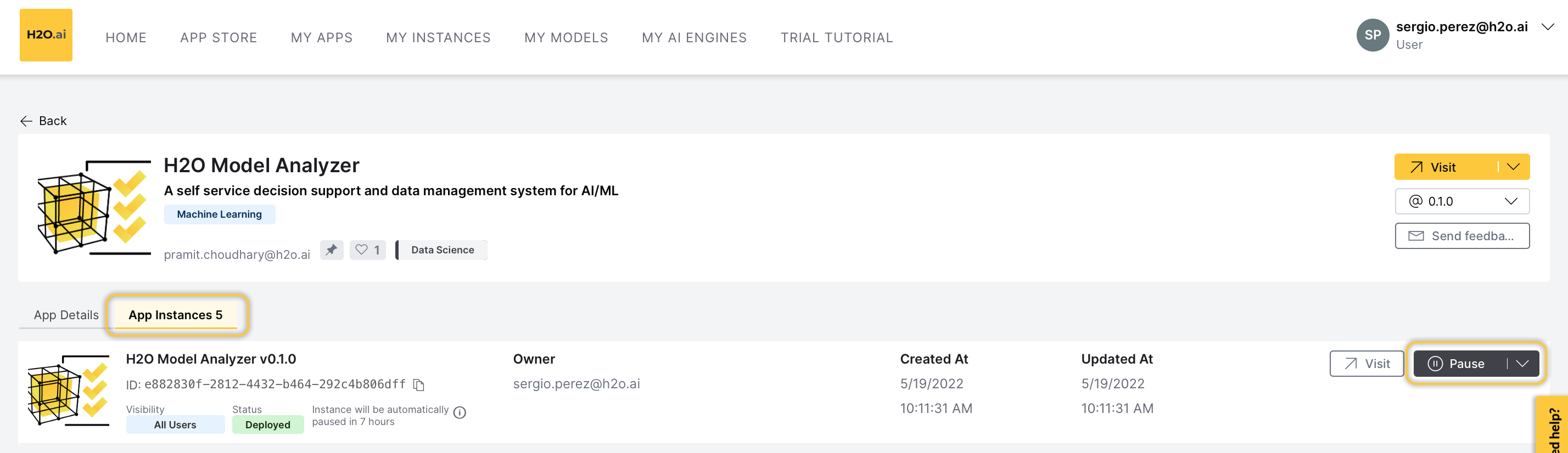The width and height of the screenshot is (1568, 453).
Task: Expand the user account dropdown chevron
Action: click(1547, 27)
